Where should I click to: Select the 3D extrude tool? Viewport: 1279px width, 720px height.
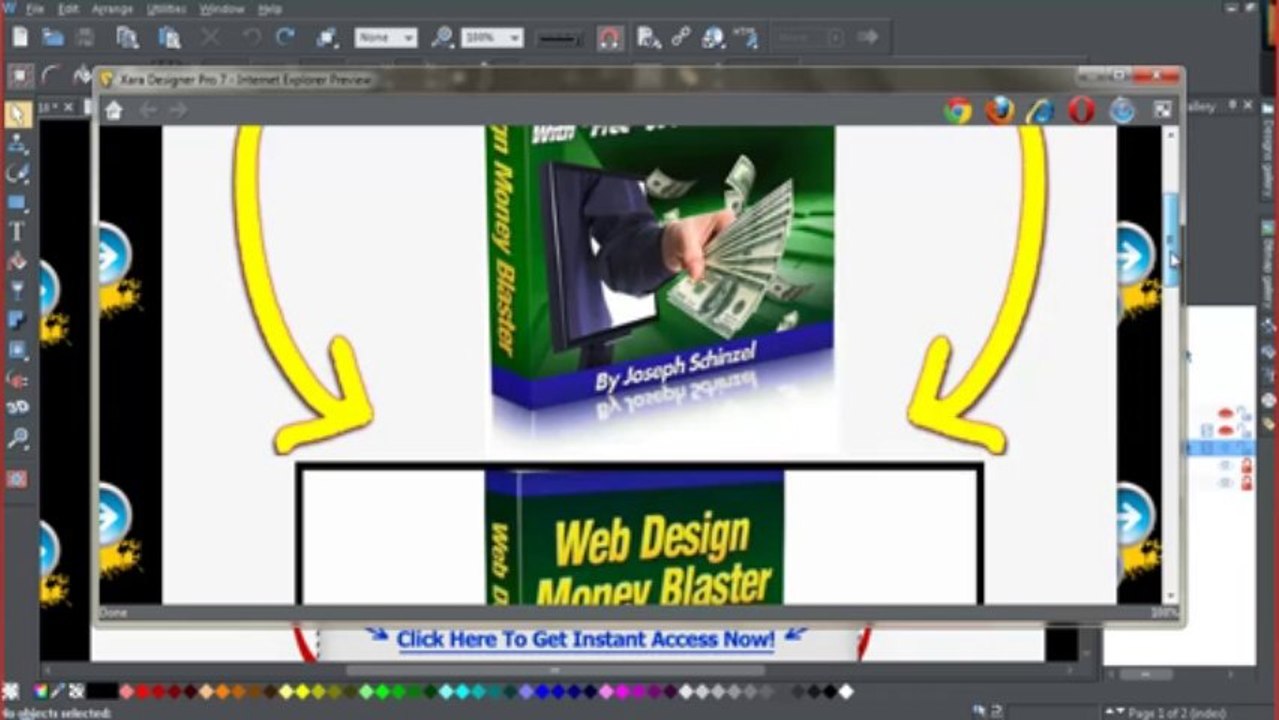pyautogui.click(x=17, y=408)
